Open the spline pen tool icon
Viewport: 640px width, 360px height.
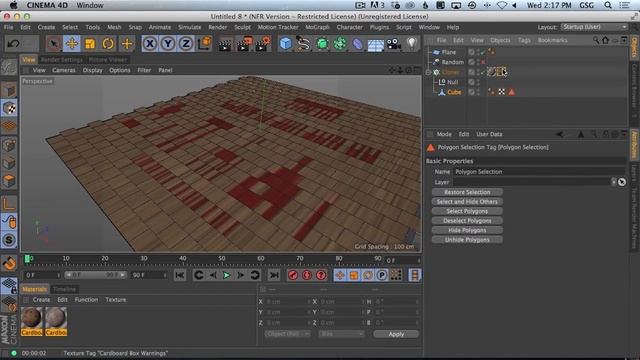tap(303, 44)
